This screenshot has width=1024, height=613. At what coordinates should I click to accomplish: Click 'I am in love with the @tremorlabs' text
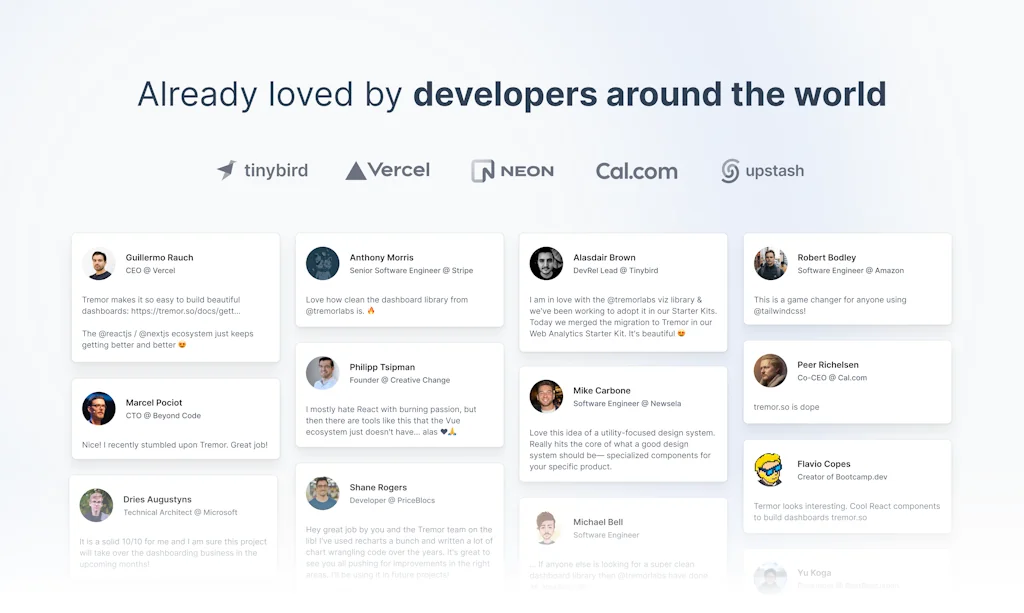click(622, 317)
